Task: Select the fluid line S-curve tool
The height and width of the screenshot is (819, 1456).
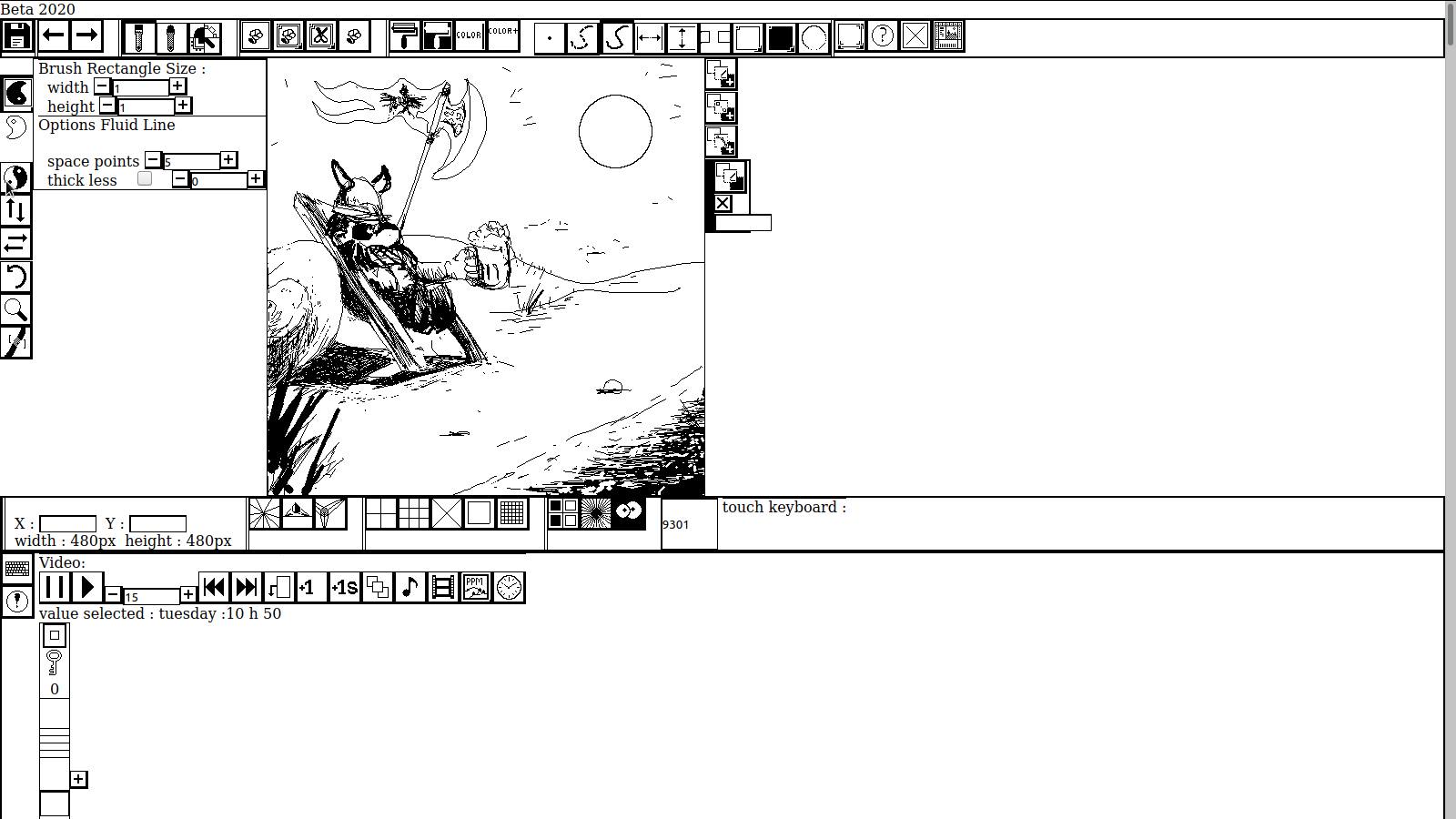Action: 618,38
